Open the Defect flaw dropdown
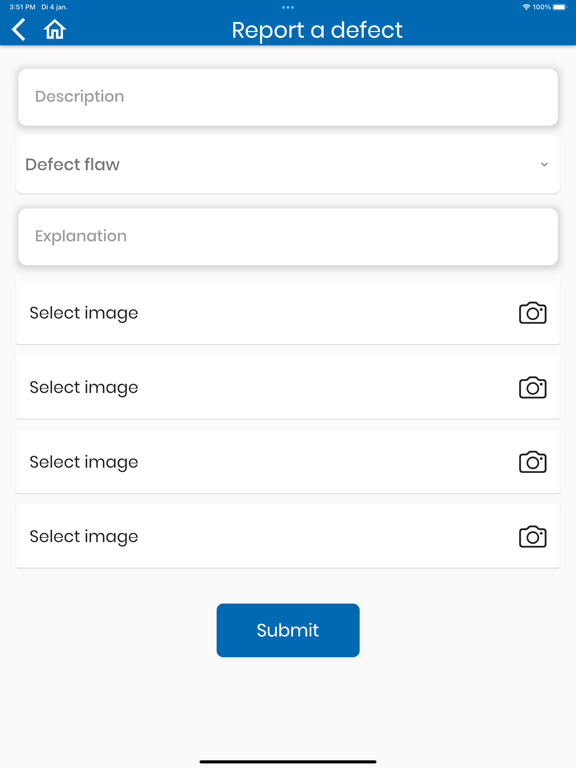 coord(288,165)
